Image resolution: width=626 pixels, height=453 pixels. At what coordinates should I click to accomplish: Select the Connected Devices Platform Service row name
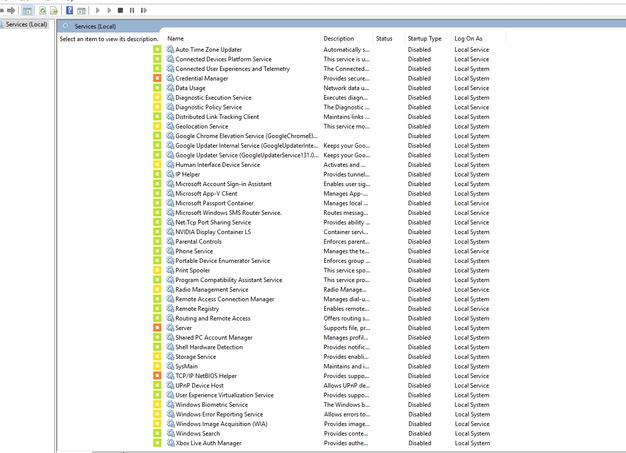coord(224,59)
